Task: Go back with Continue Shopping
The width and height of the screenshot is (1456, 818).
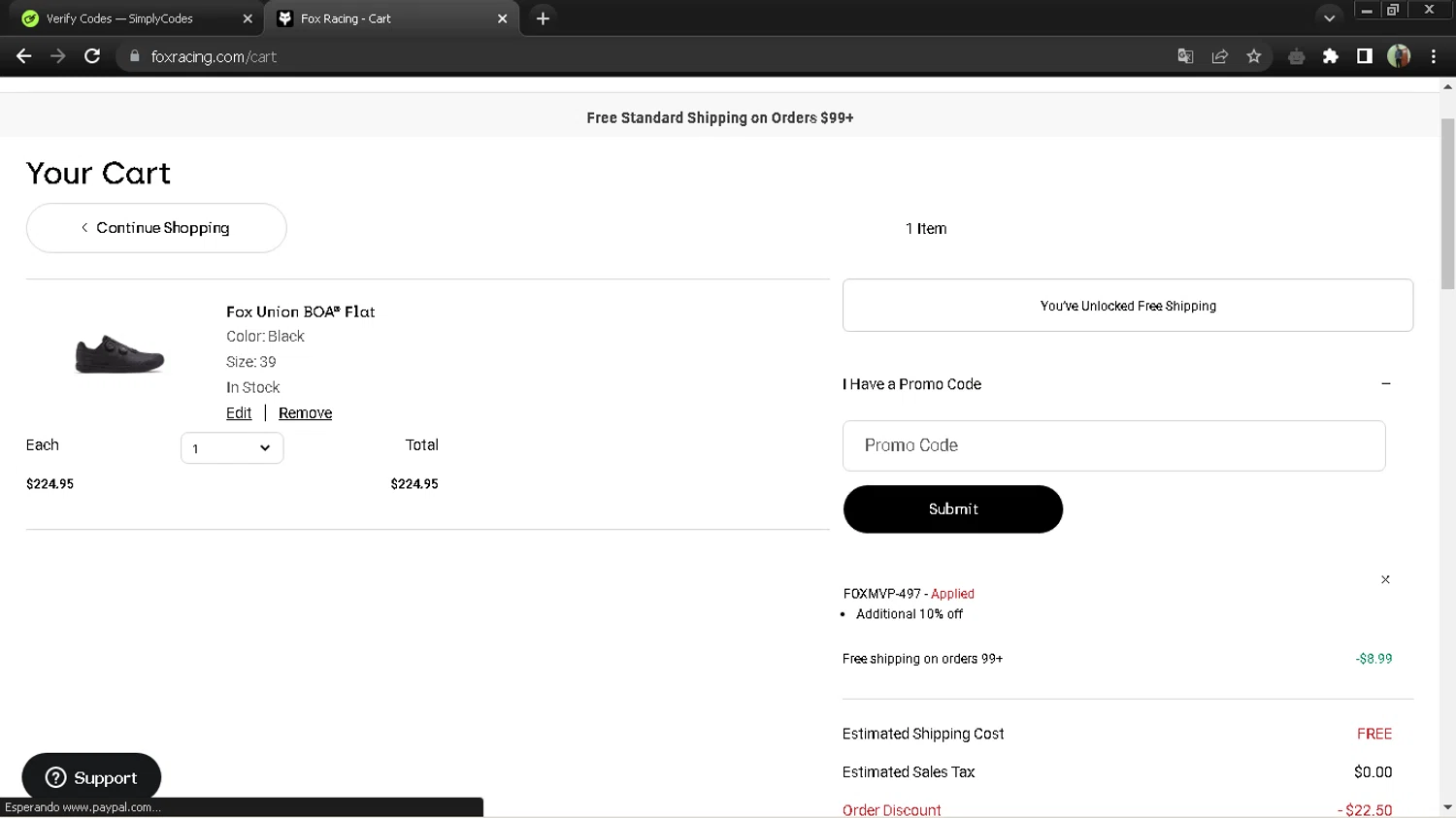Action: (x=156, y=228)
